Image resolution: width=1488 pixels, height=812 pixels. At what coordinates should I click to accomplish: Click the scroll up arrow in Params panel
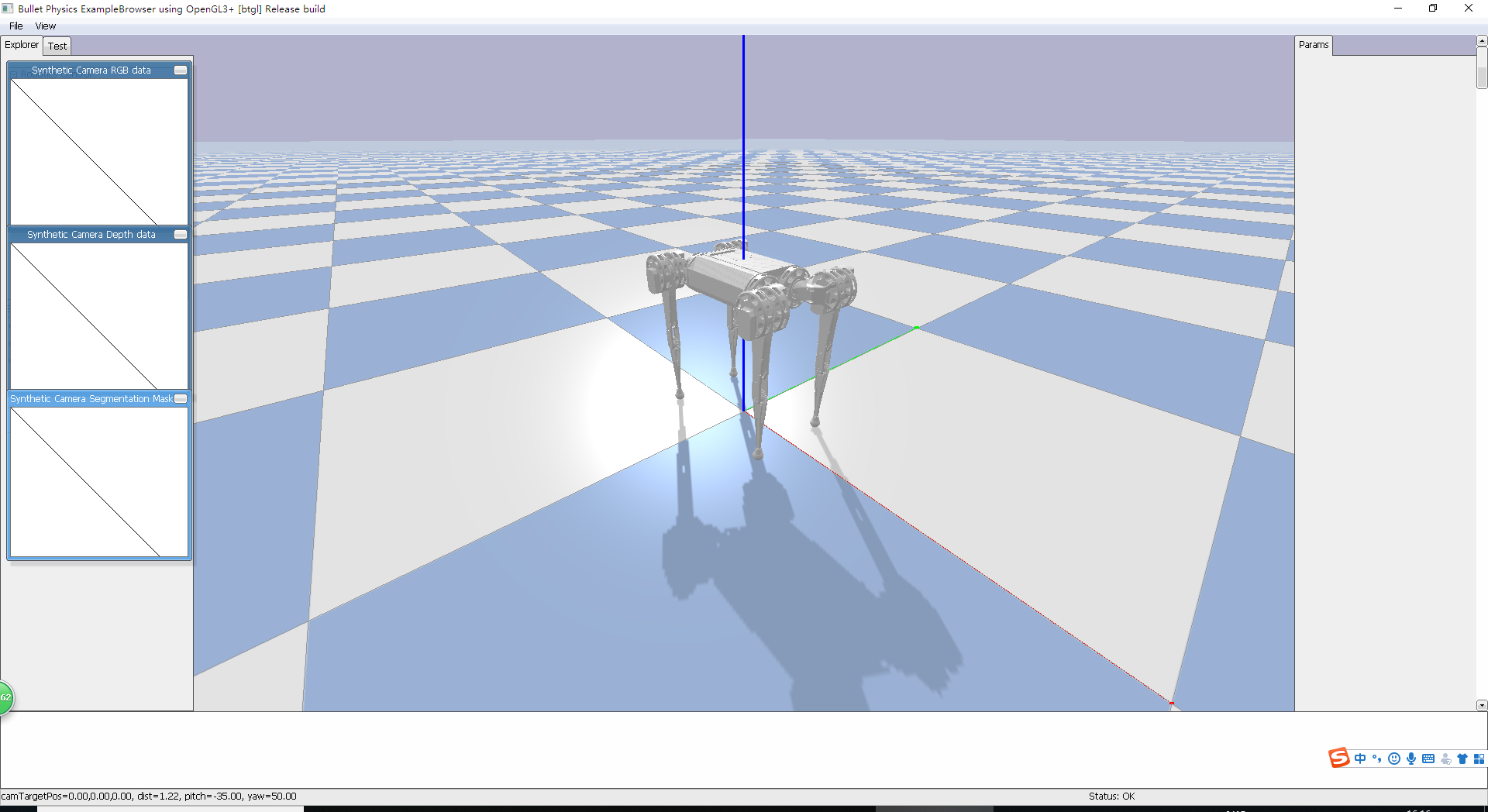coord(1482,40)
